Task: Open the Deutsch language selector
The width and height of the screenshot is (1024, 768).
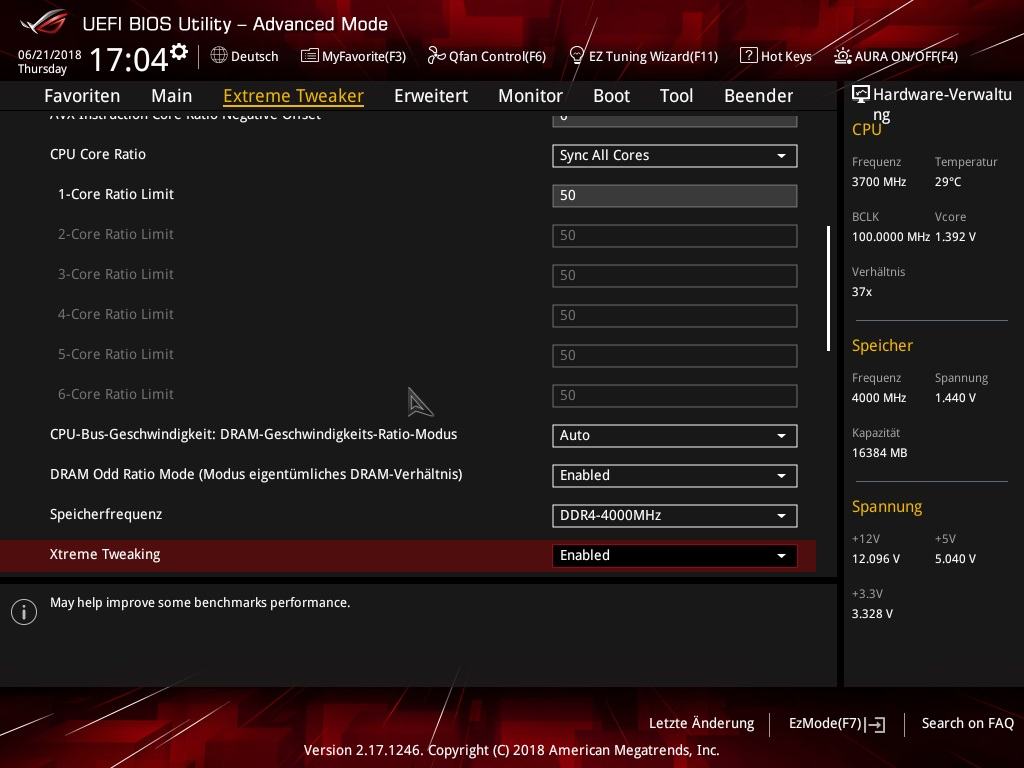Action: [245, 56]
